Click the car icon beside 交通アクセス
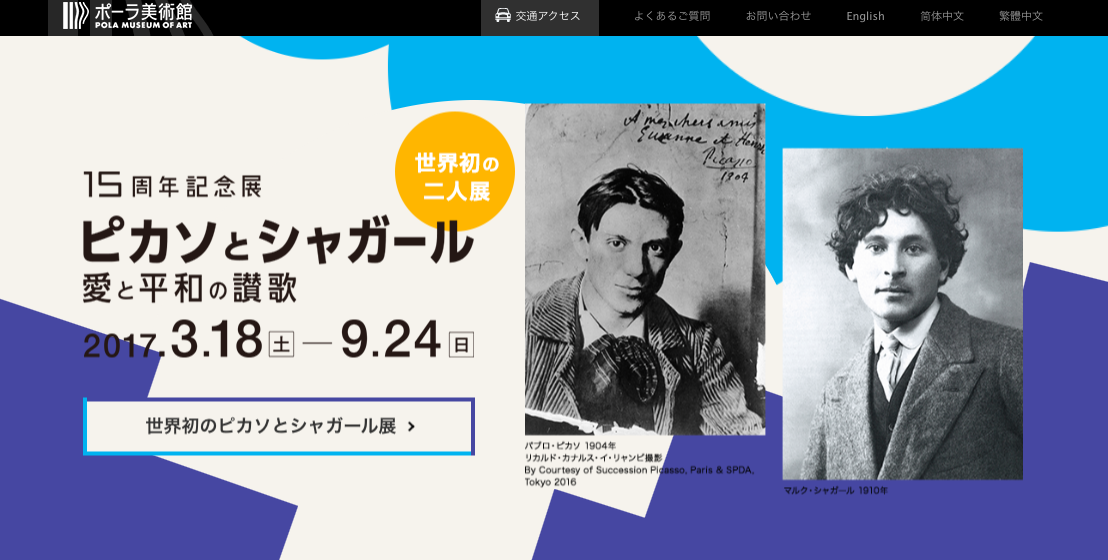Viewport: 1108px width, 560px height. 502,16
